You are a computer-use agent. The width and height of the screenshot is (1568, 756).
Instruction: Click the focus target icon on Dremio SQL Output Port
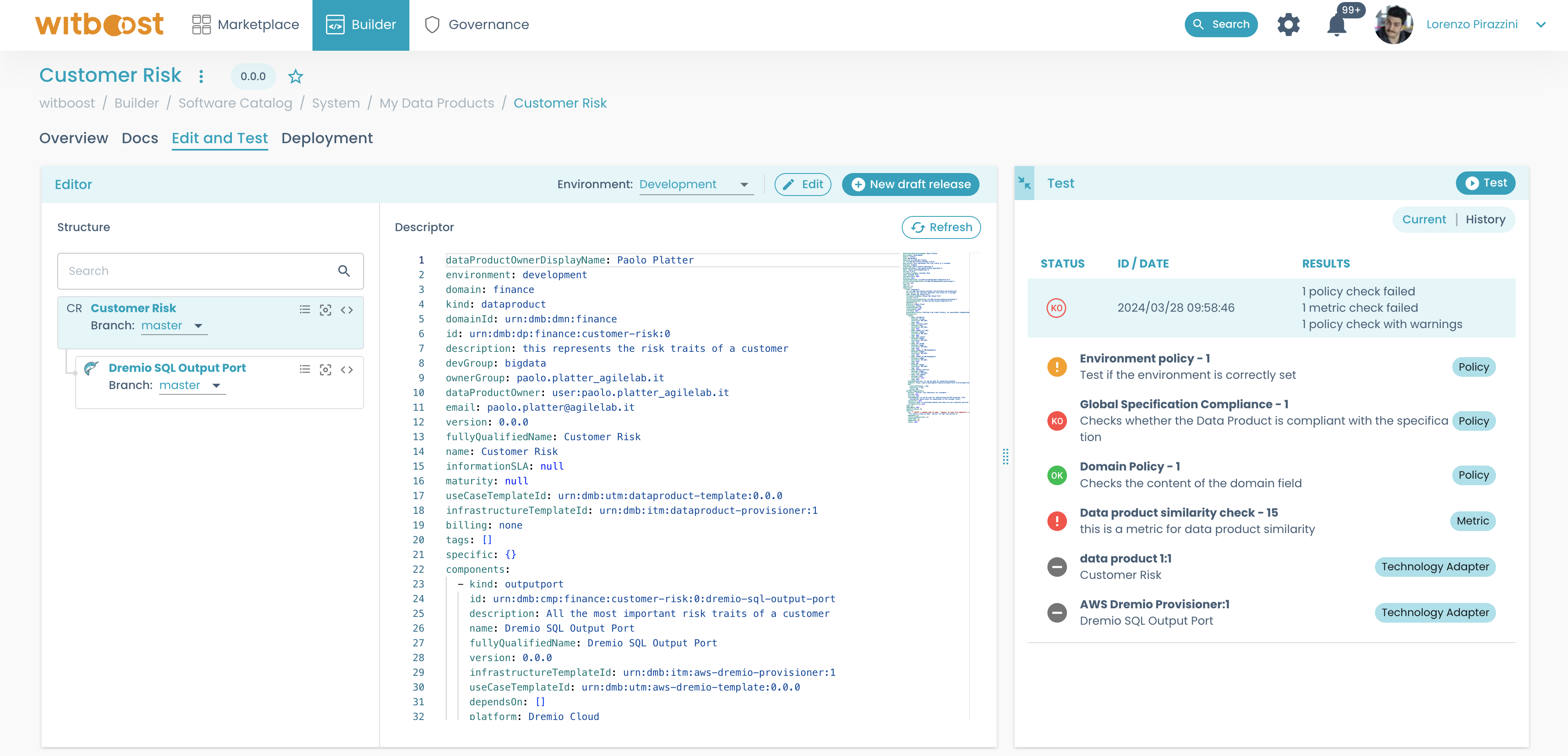pyautogui.click(x=326, y=369)
